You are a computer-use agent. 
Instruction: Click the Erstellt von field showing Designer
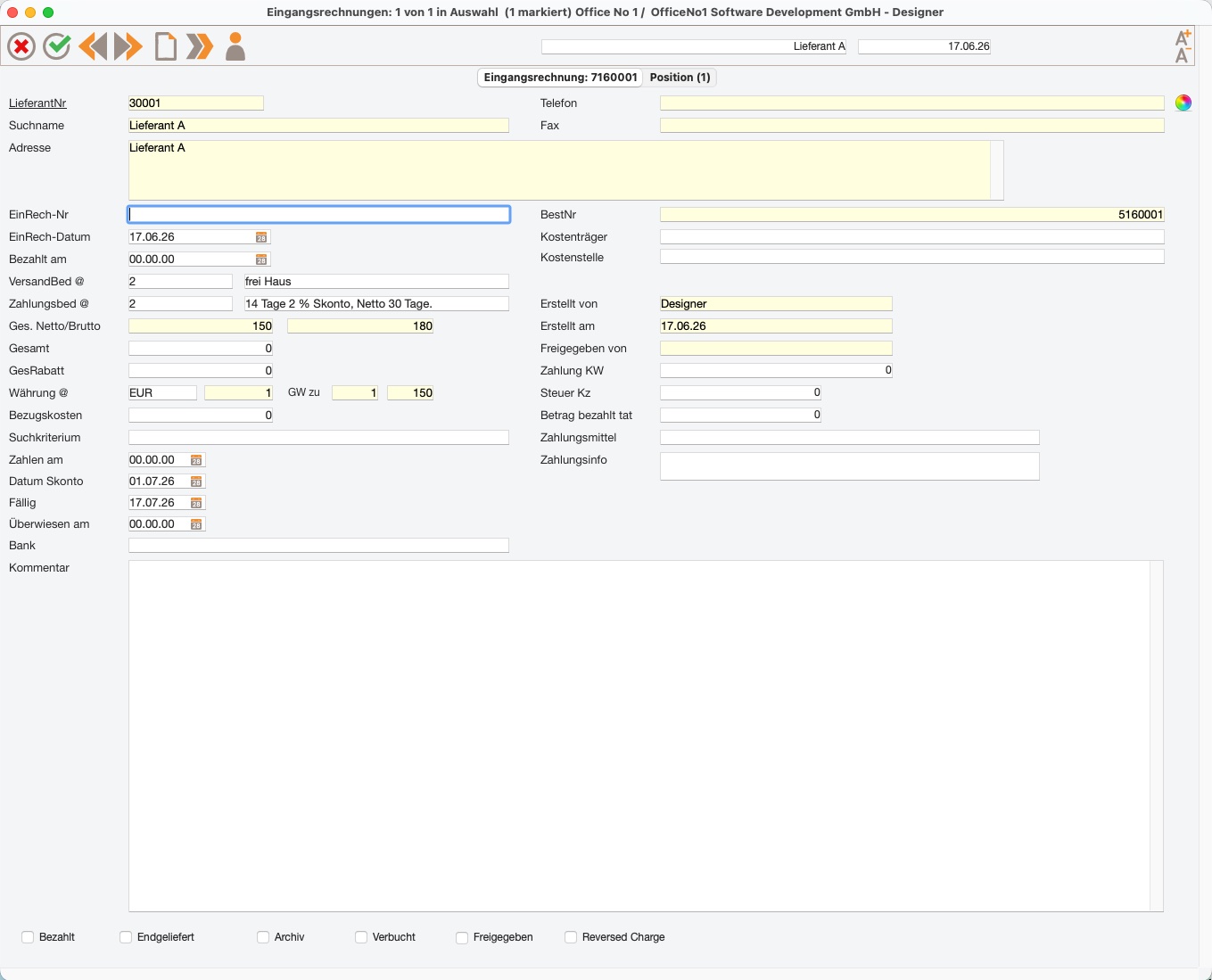tap(776, 304)
